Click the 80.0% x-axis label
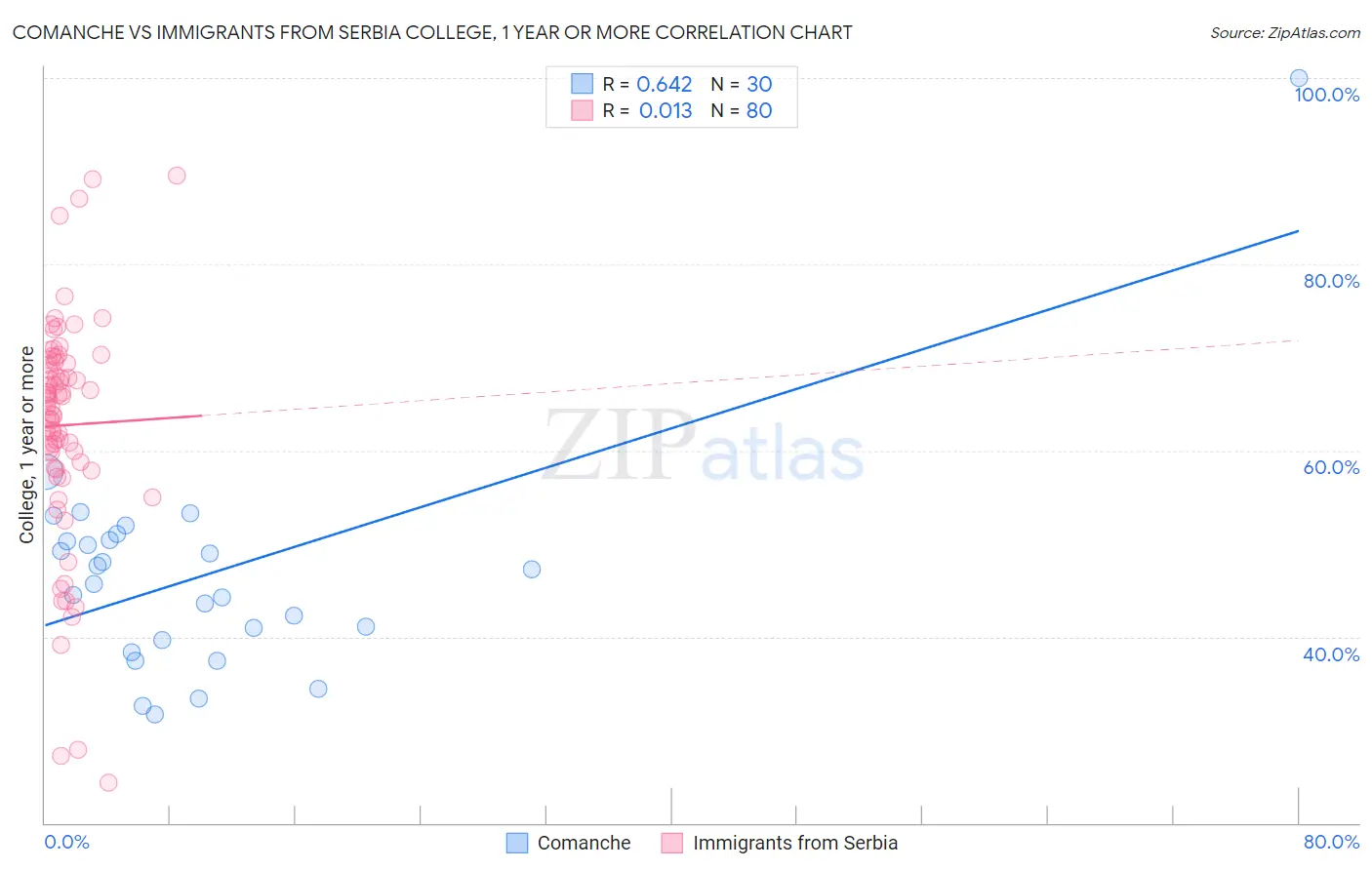Image resolution: width=1372 pixels, height=870 pixels. point(1331,842)
